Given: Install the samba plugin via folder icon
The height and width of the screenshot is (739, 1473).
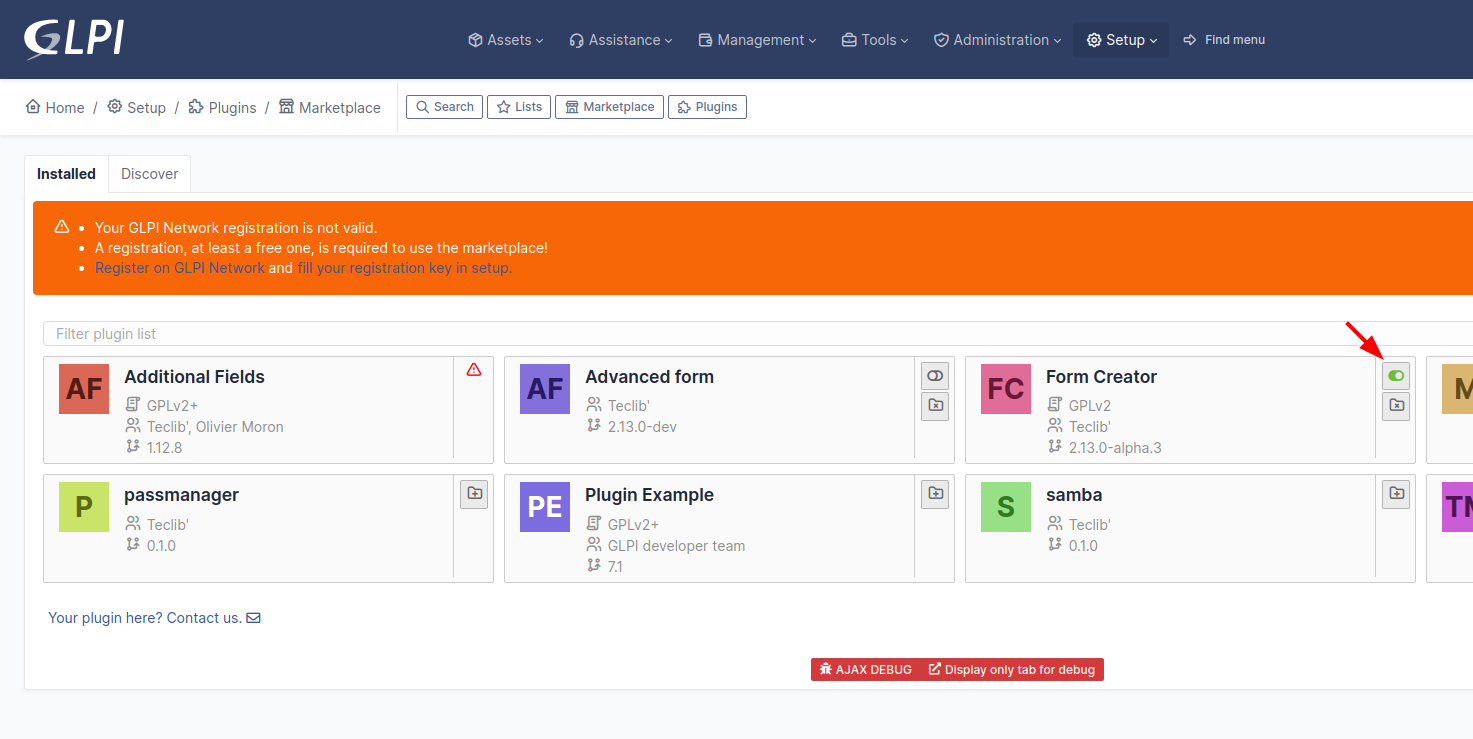Looking at the screenshot, I should click(x=1395, y=493).
